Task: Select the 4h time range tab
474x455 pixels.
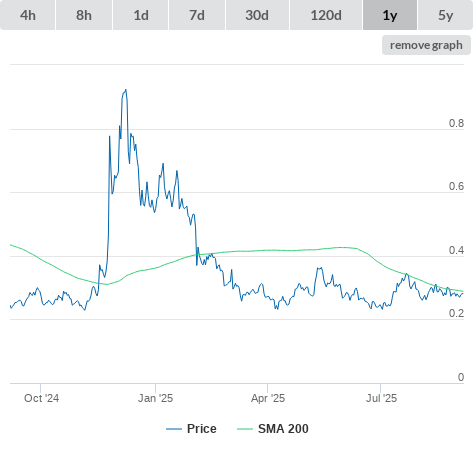Action: (x=28, y=15)
